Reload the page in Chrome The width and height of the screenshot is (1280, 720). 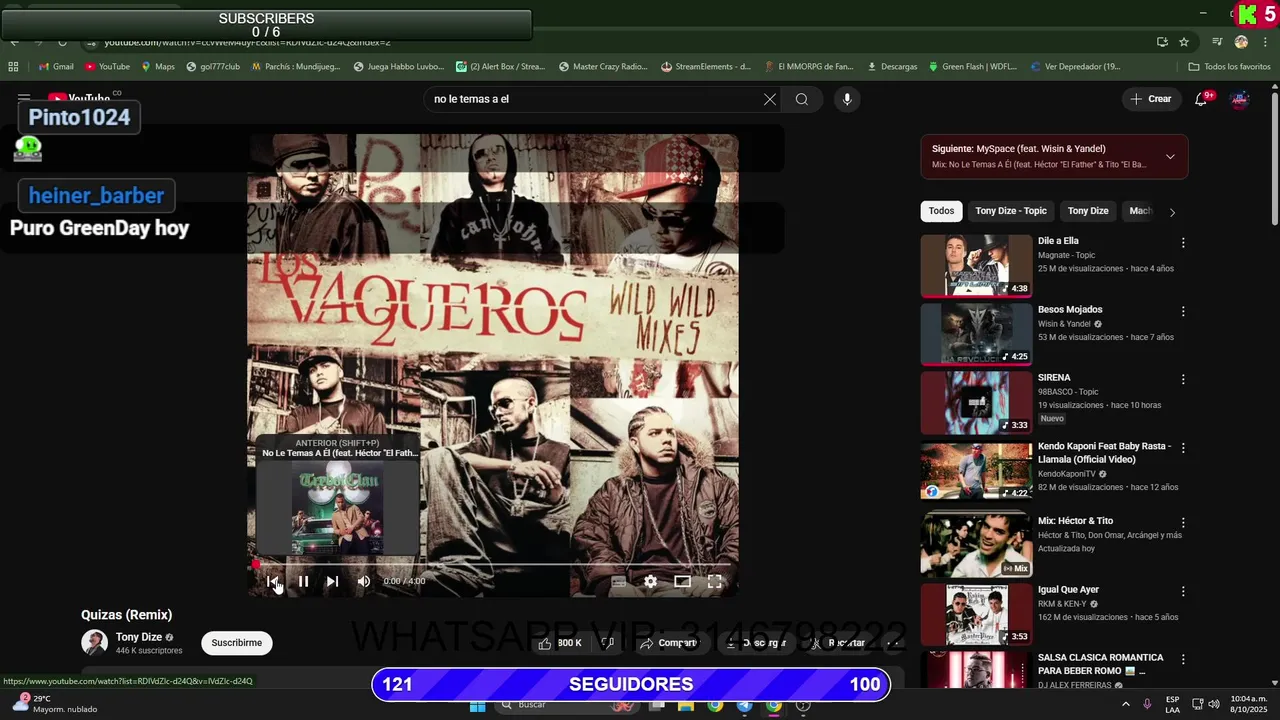click(62, 42)
